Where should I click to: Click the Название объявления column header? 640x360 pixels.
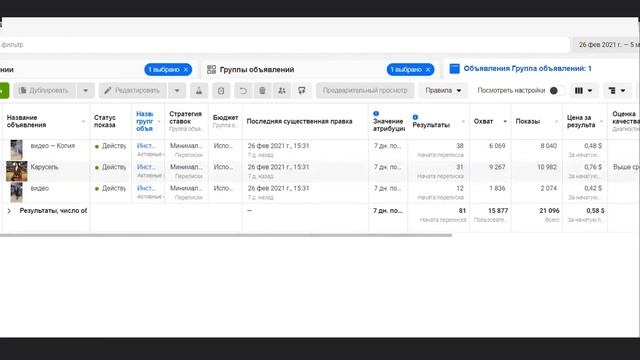[26, 121]
